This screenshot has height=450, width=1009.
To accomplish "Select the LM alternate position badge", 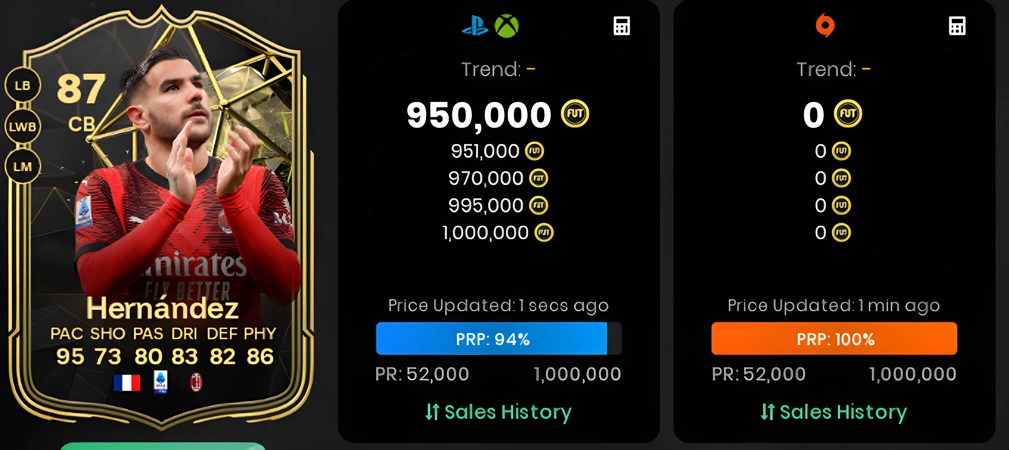I will point(23,167).
